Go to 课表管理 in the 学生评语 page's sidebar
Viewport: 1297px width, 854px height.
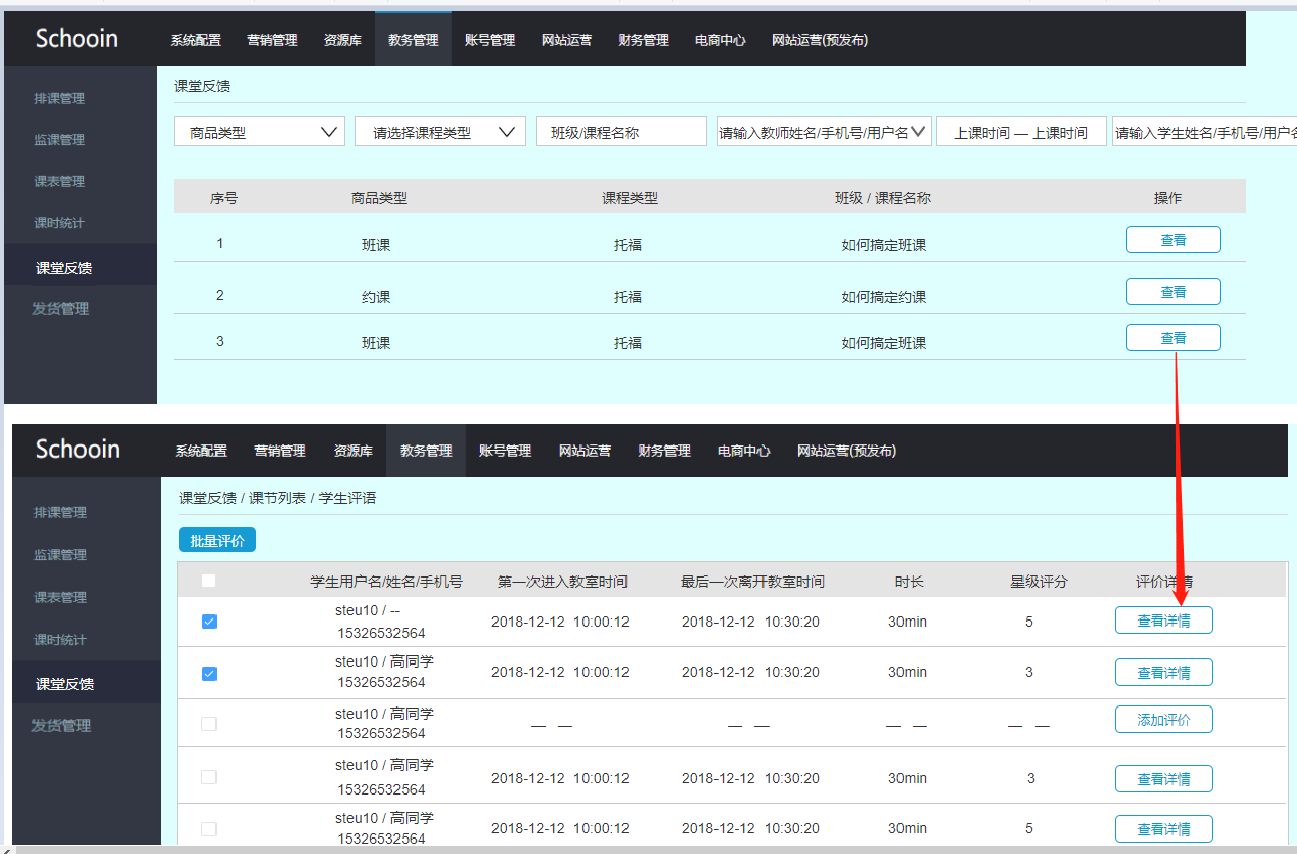(60, 597)
